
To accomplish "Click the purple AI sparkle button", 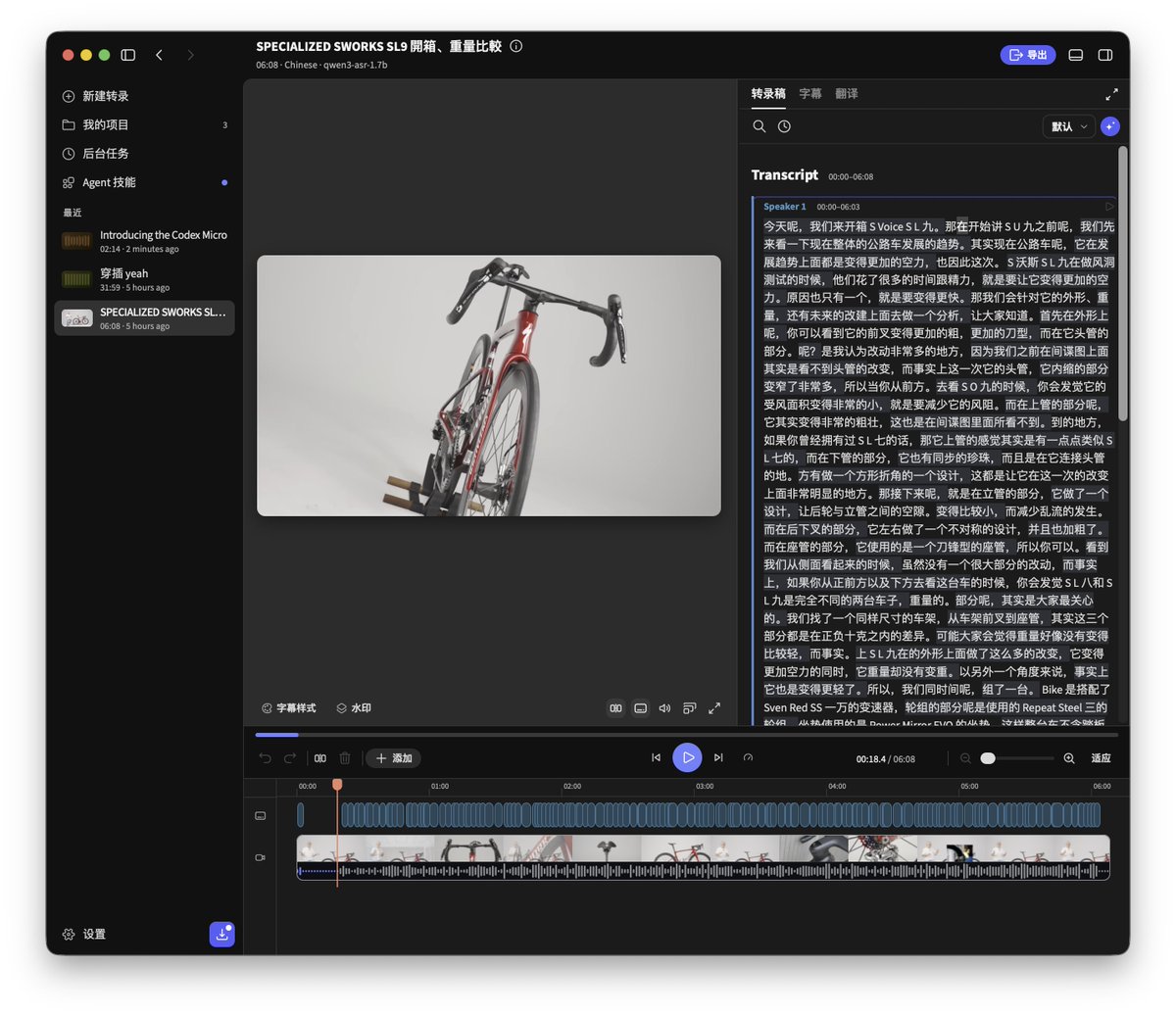I will [1109, 126].
